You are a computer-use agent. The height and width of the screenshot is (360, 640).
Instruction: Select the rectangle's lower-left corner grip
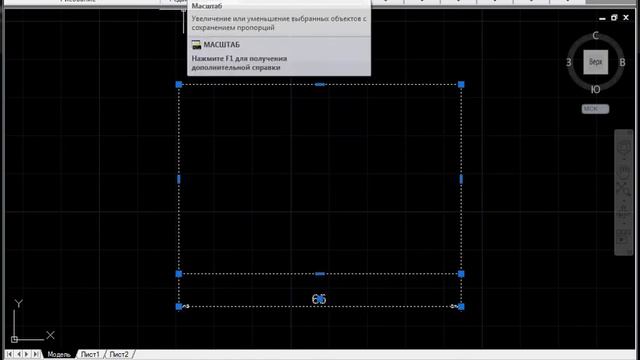[179, 274]
